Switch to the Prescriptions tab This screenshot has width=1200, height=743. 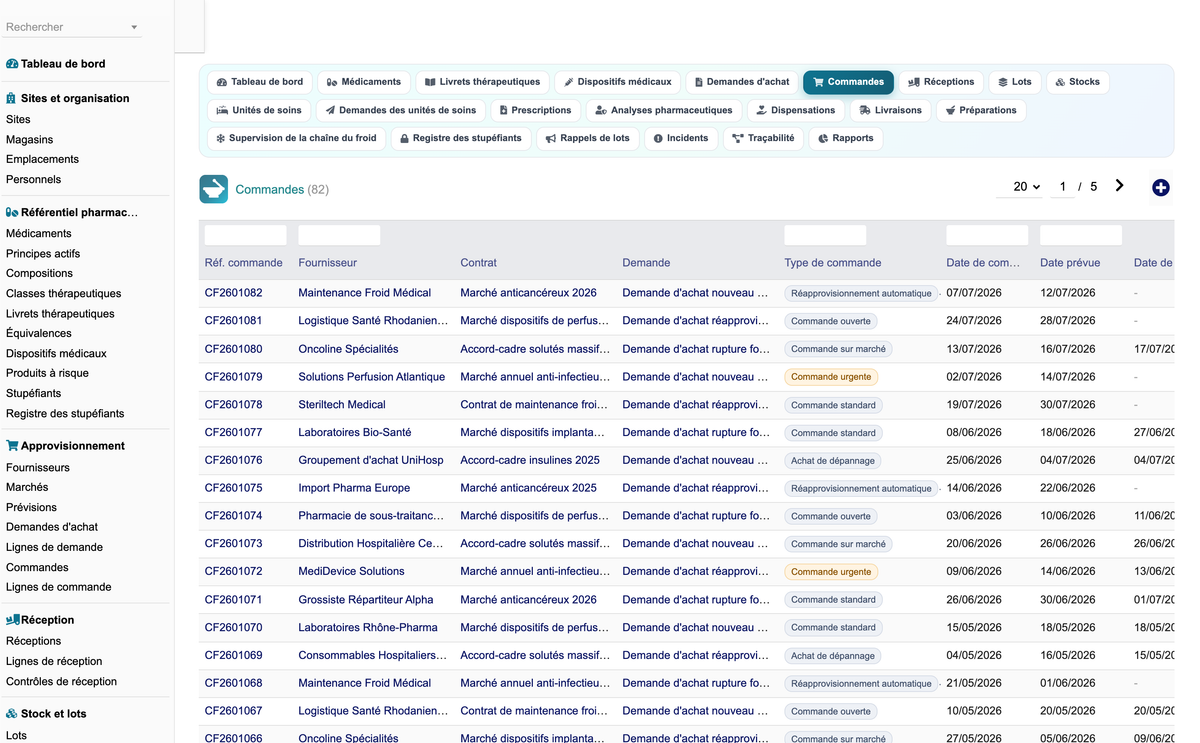pos(535,110)
